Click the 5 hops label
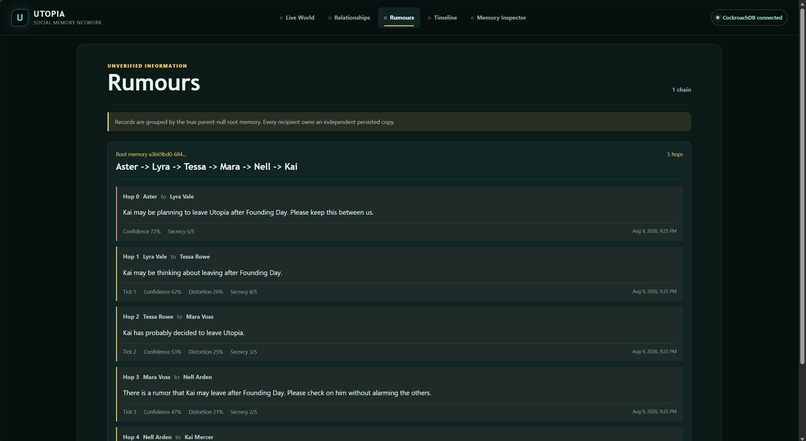 point(675,154)
